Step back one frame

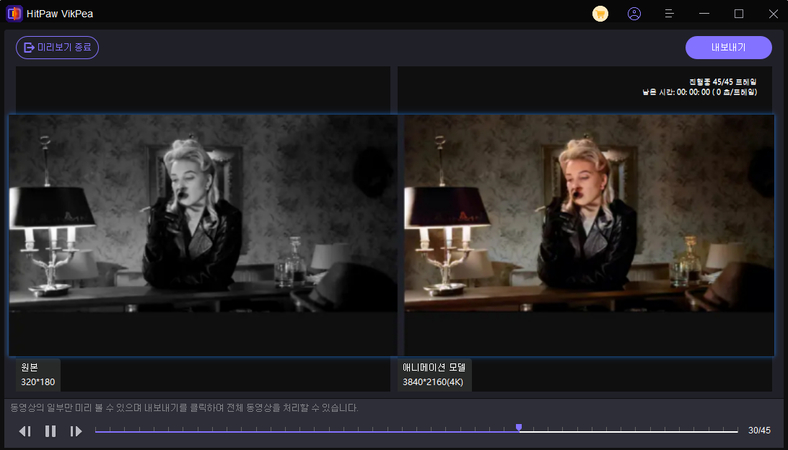click(25, 431)
